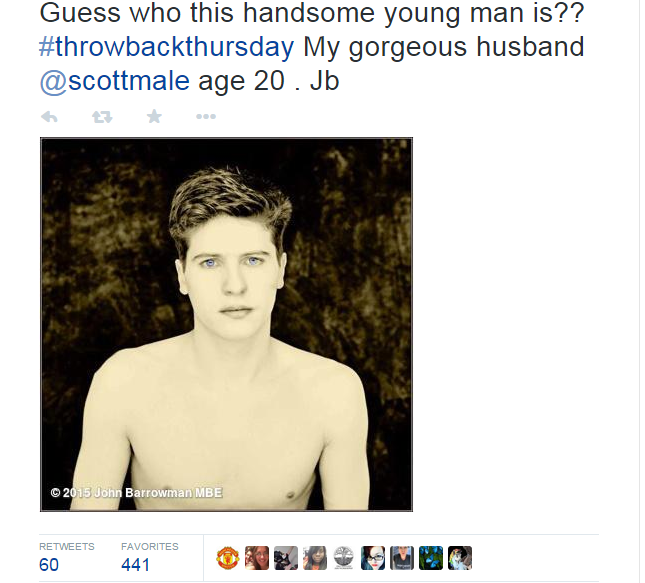Image resolution: width=645 pixels, height=583 pixels.
Task: Click the reply arrow icon
Action: [x=49, y=117]
